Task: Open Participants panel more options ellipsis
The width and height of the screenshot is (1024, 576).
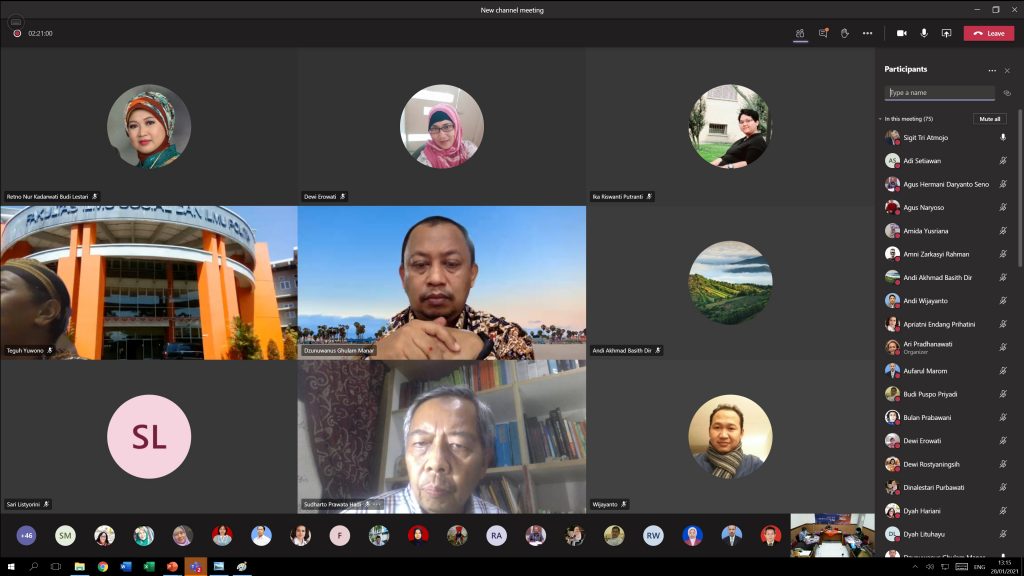Action: click(x=992, y=70)
